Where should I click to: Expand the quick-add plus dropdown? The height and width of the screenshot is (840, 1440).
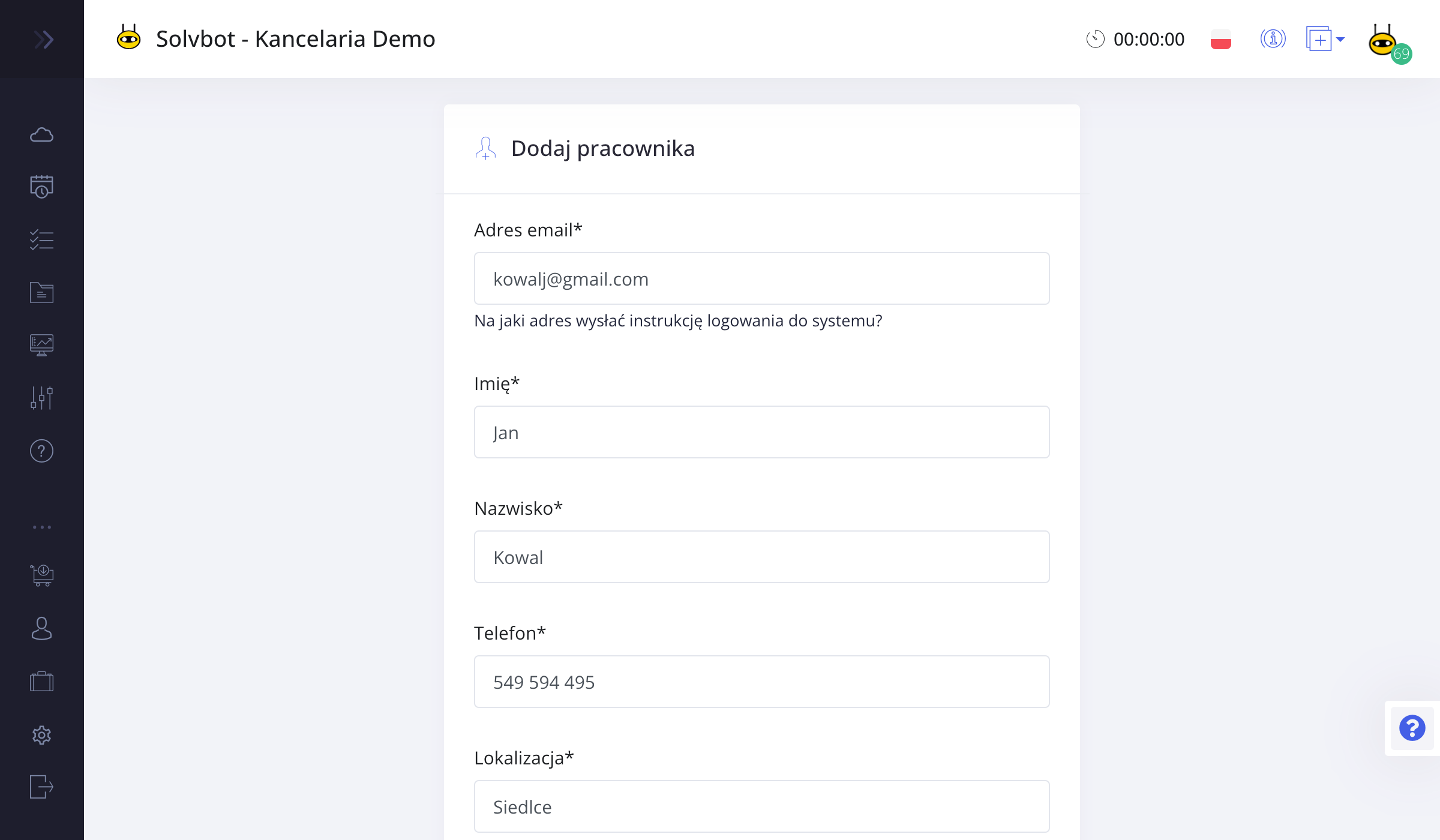[1325, 40]
